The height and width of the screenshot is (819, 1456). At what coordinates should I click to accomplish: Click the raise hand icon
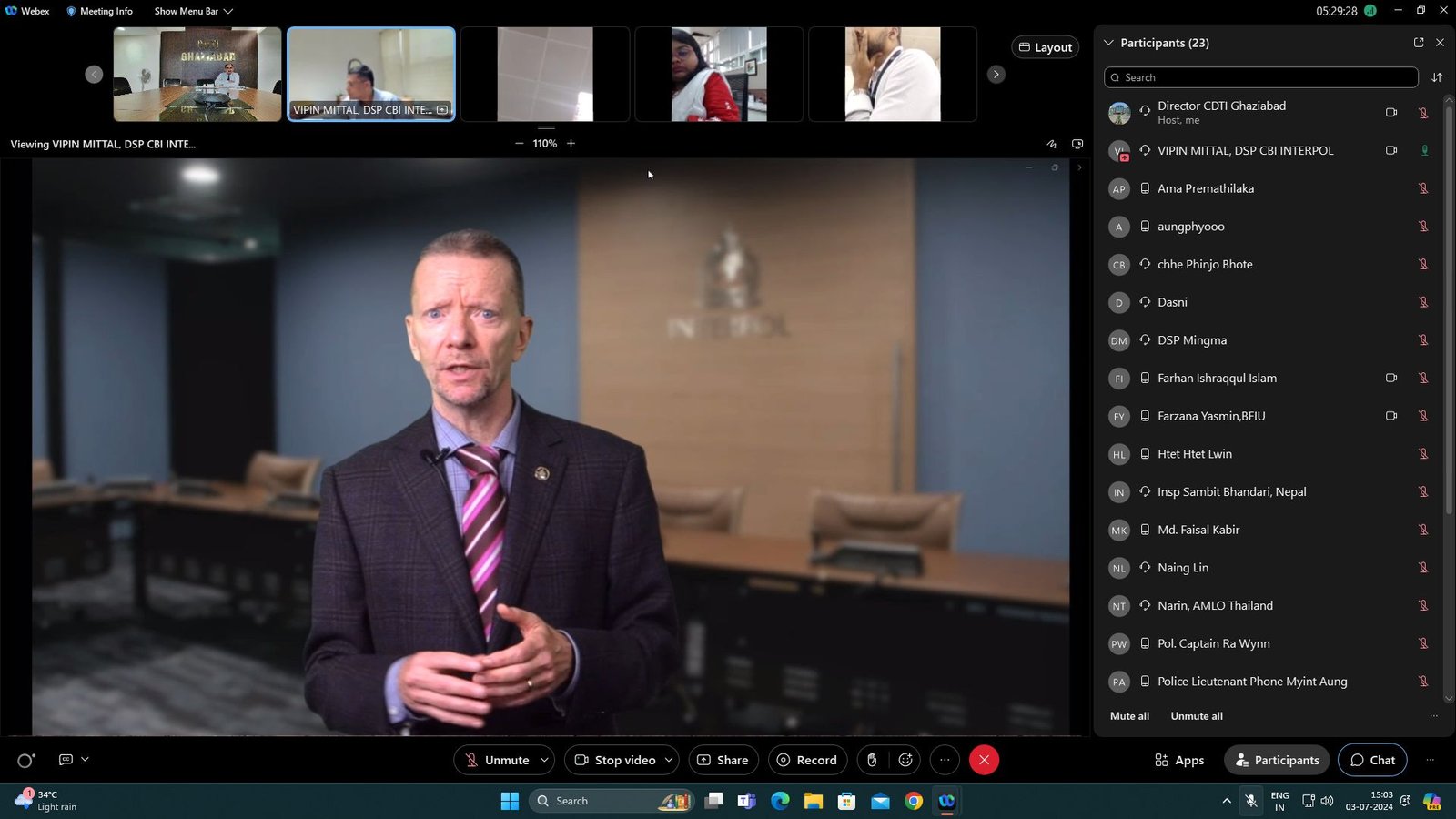[x=872, y=760]
